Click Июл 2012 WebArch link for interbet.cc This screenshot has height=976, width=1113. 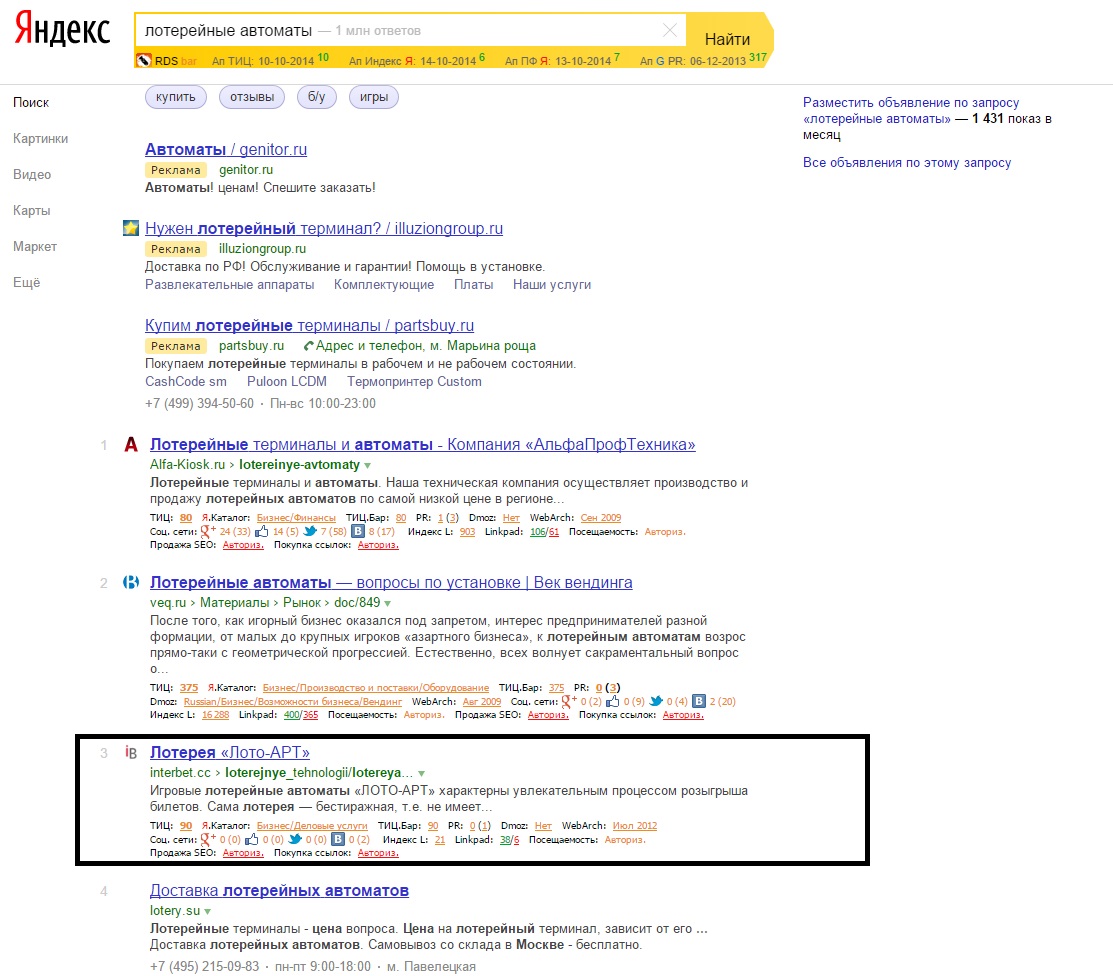click(635, 826)
